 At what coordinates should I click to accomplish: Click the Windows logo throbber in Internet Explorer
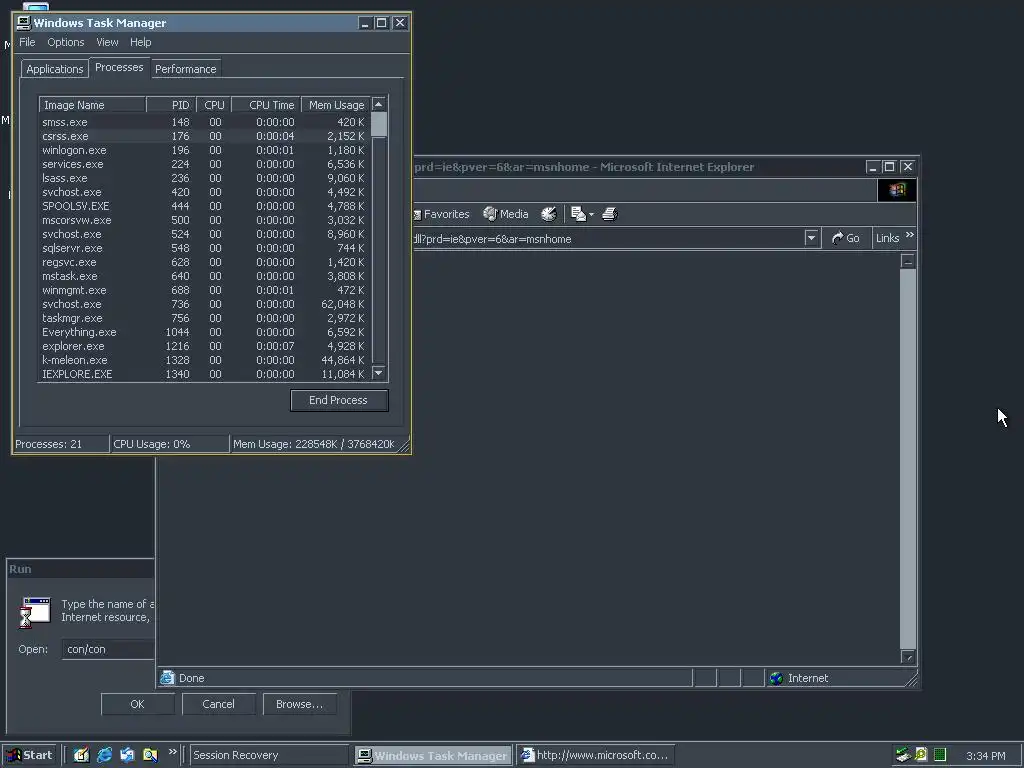(897, 190)
